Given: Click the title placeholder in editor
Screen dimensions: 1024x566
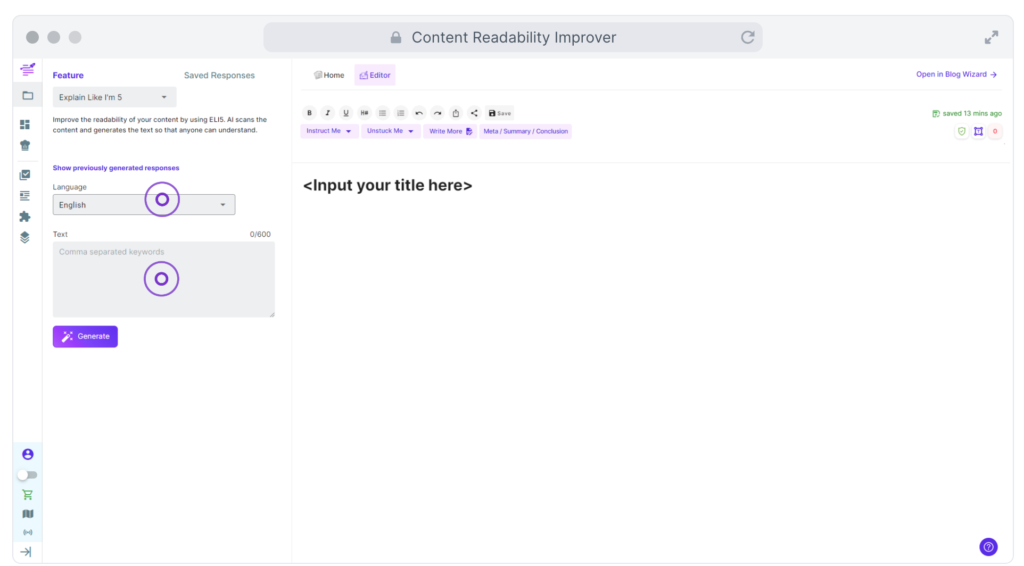Looking at the screenshot, I should pyautogui.click(x=387, y=185).
